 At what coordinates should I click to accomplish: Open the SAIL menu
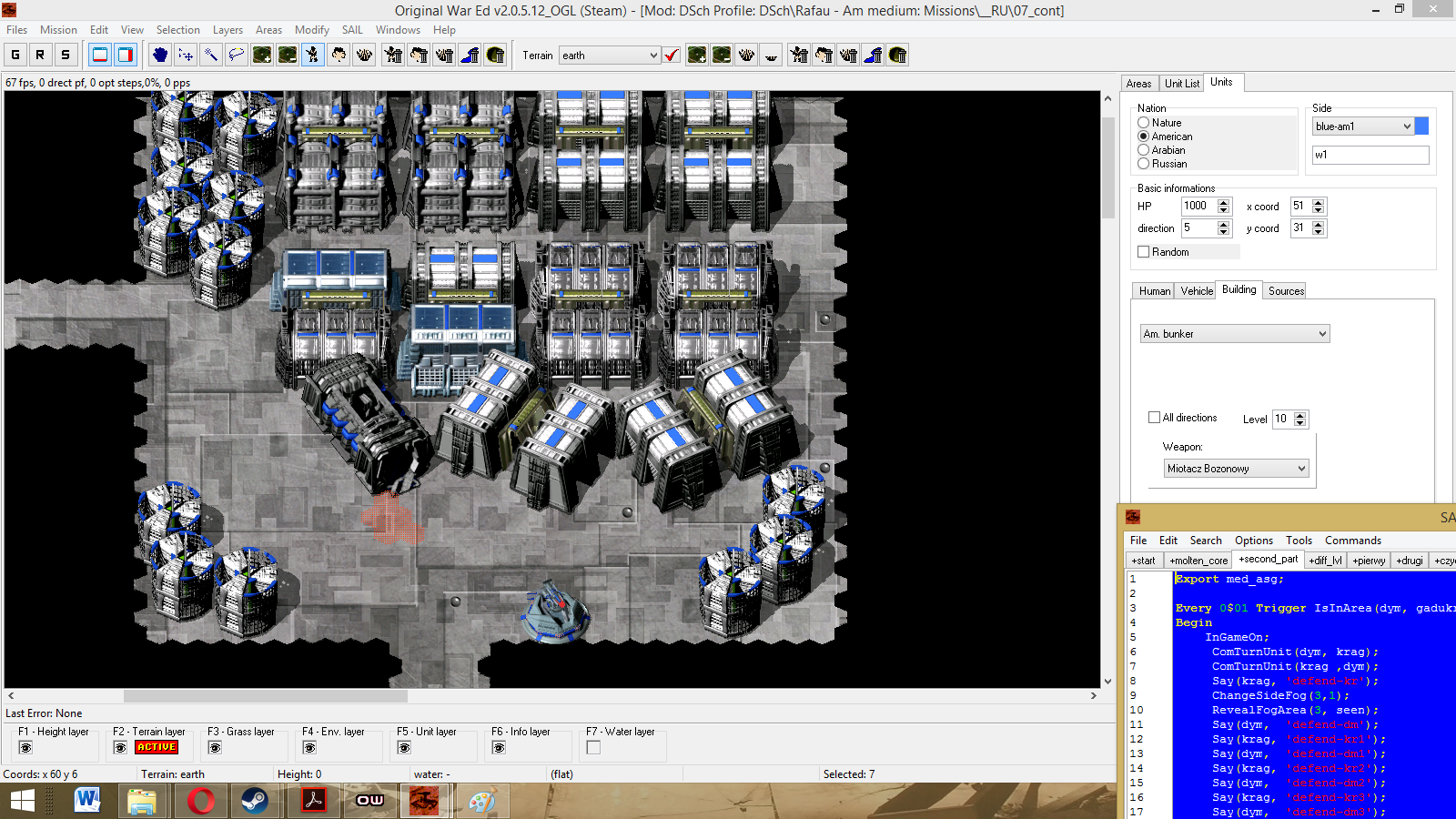click(352, 30)
